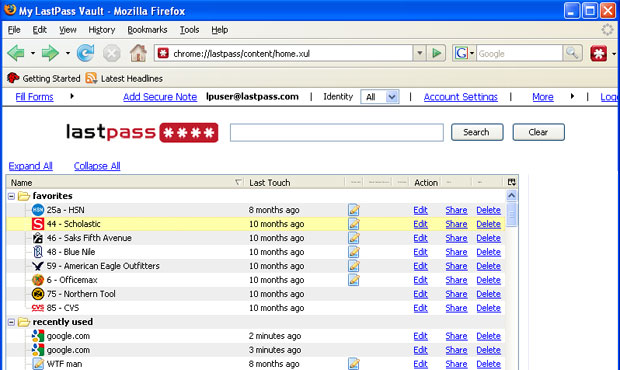Click the note icon in the 59 - American Eagle row
Viewport: 620px width, 370px height.
354,266
